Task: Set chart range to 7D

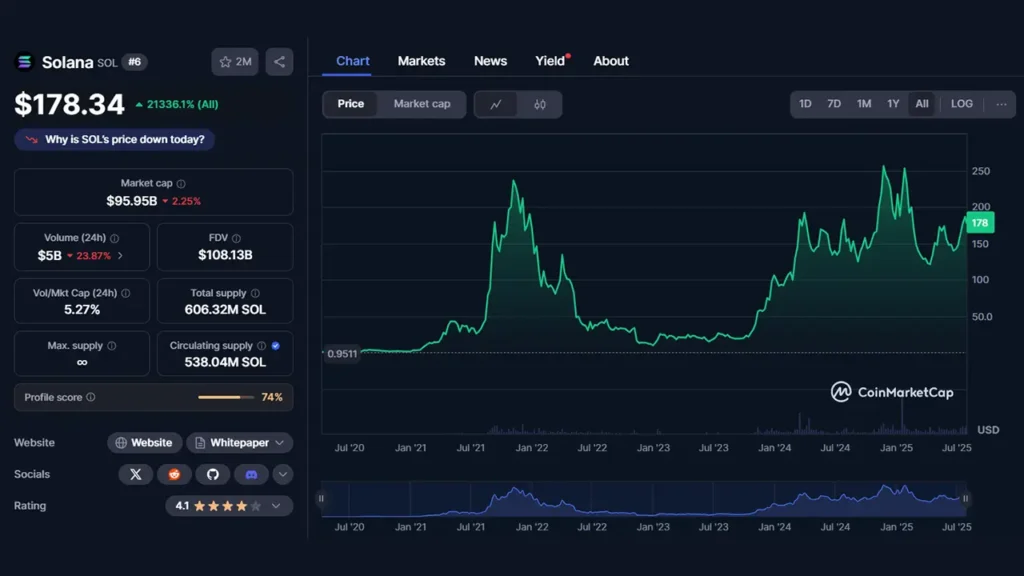Action: (x=834, y=104)
